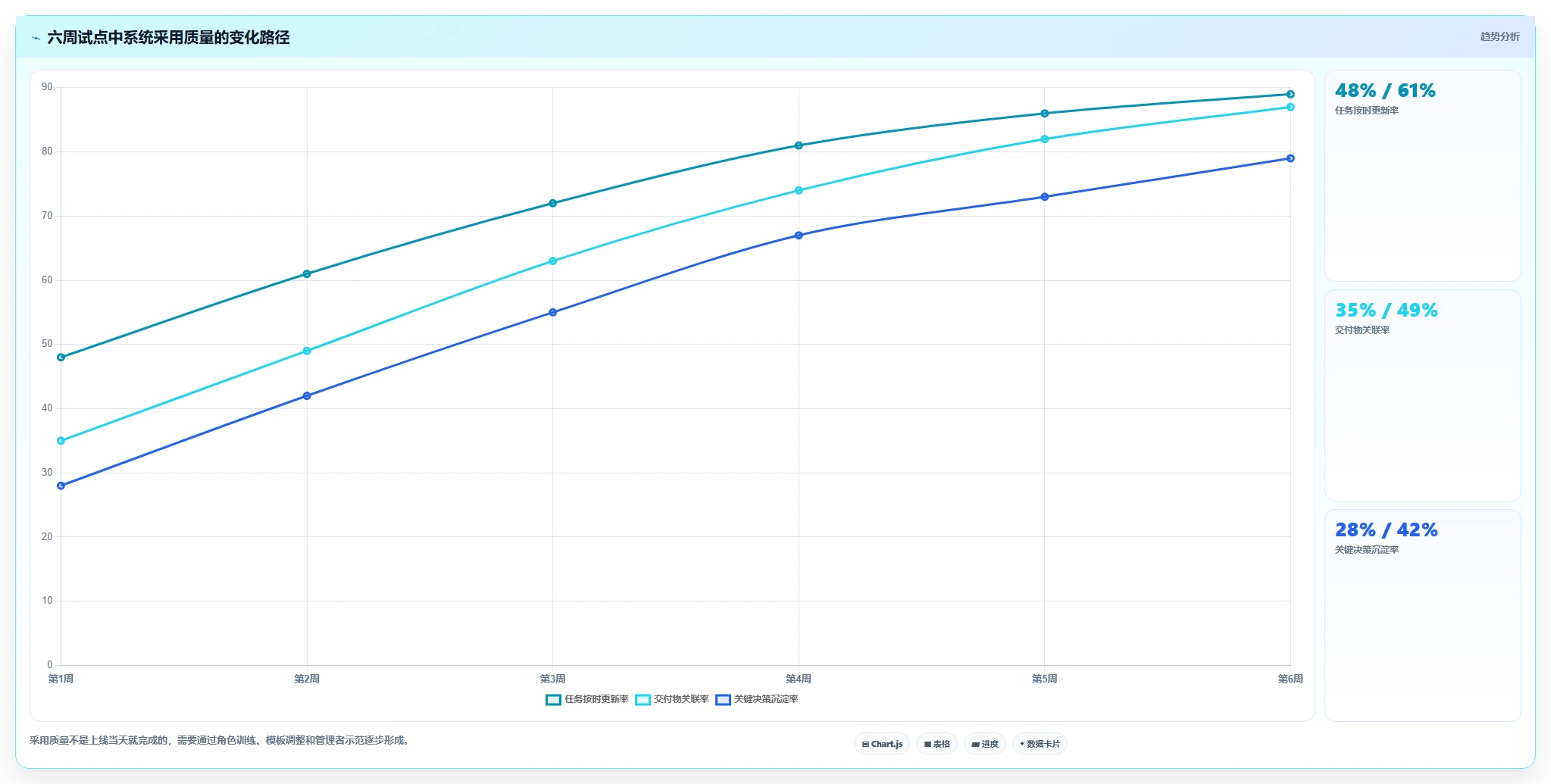Click the trend icon beside the panel title
Viewport: 1551px width, 784px height.
(36, 38)
